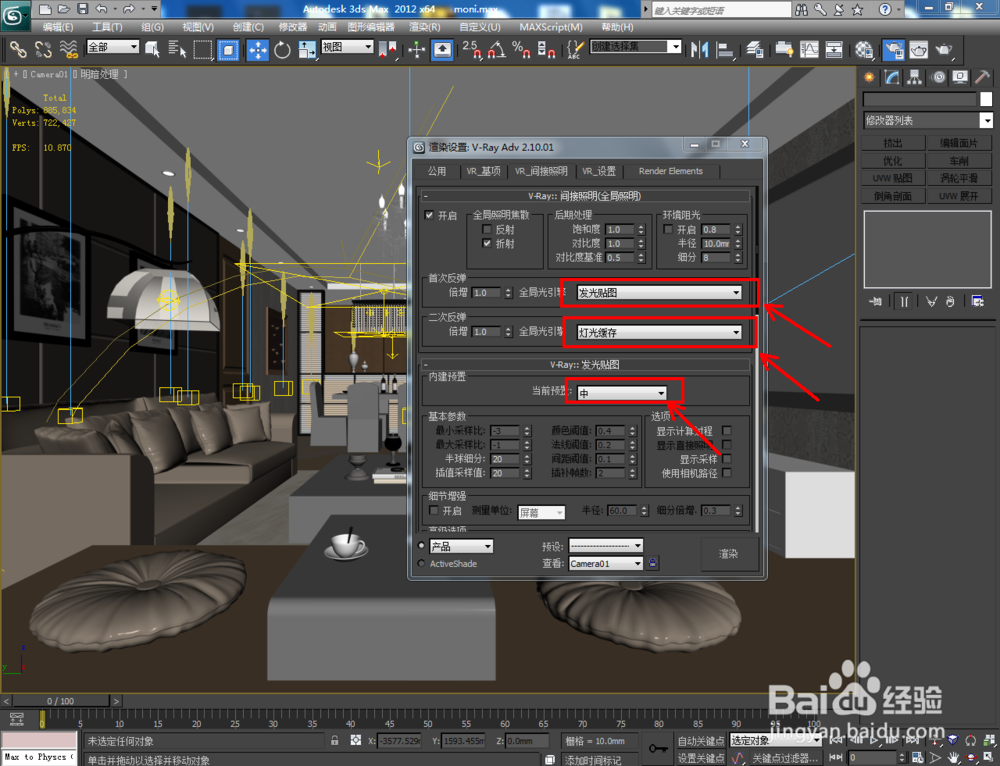Click the teapot Render Production icon

[944, 50]
